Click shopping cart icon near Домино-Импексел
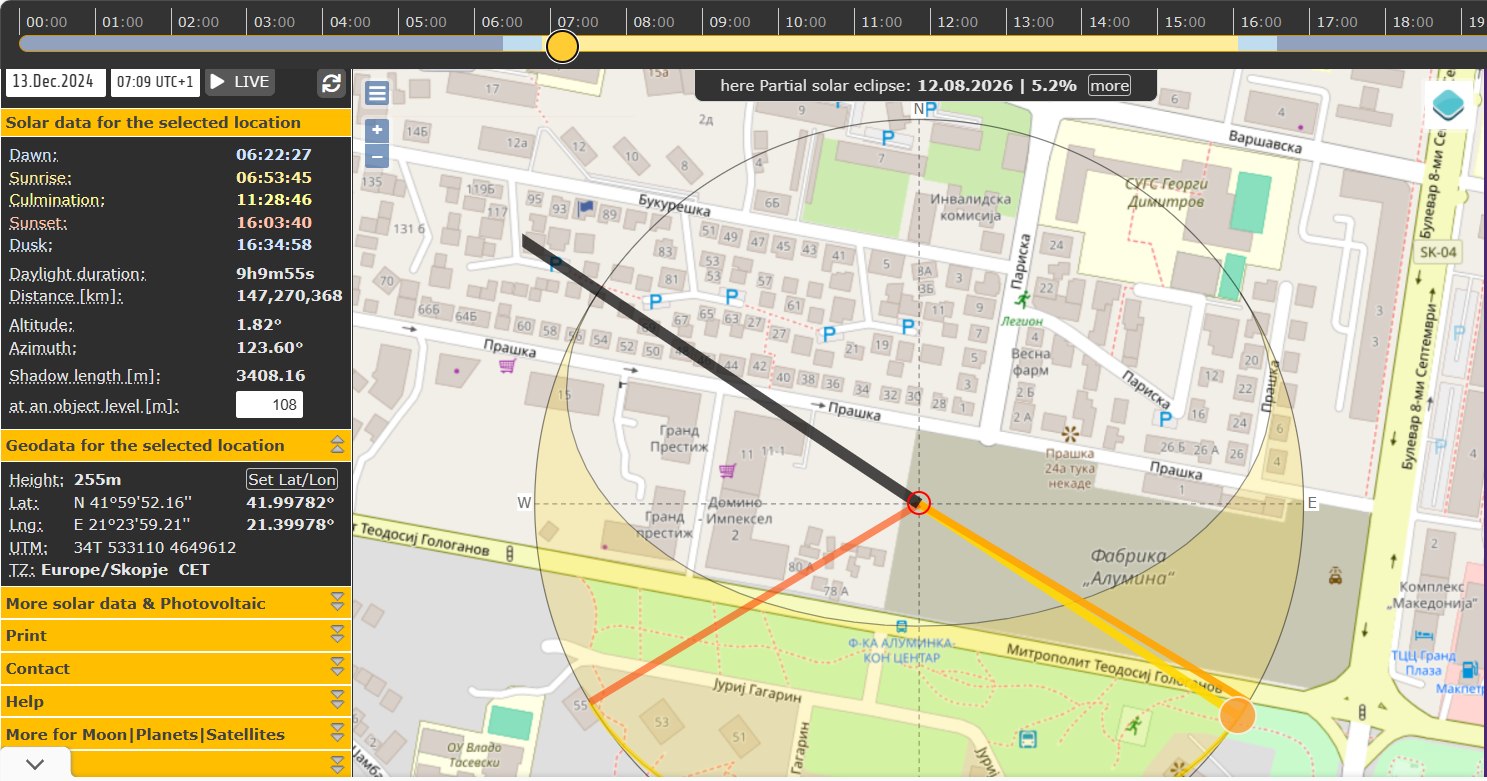The width and height of the screenshot is (1487, 781). [x=727, y=470]
